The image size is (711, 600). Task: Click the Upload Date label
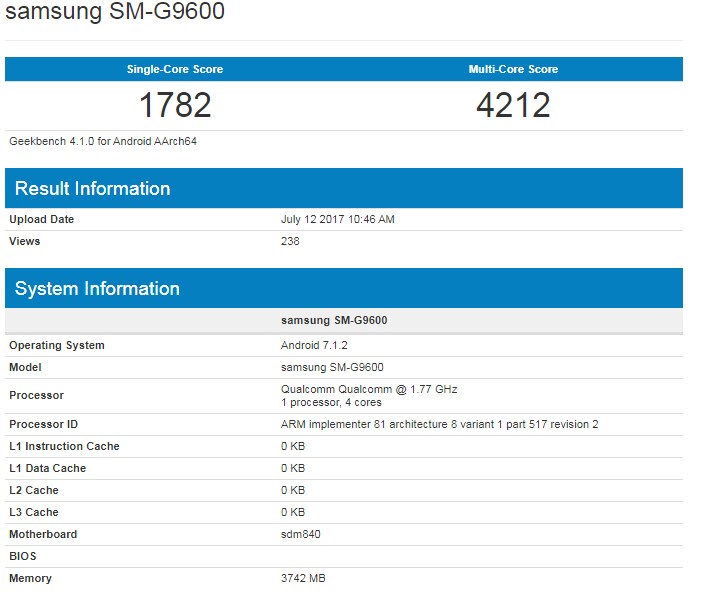coord(41,219)
